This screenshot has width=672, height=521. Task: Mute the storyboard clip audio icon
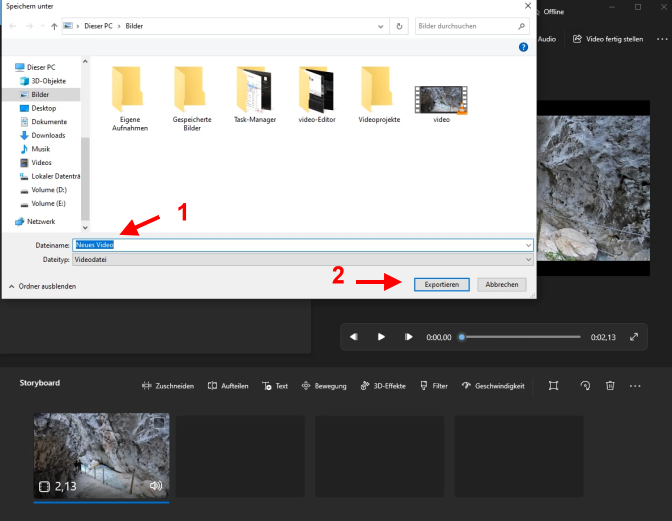pos(155,486)
